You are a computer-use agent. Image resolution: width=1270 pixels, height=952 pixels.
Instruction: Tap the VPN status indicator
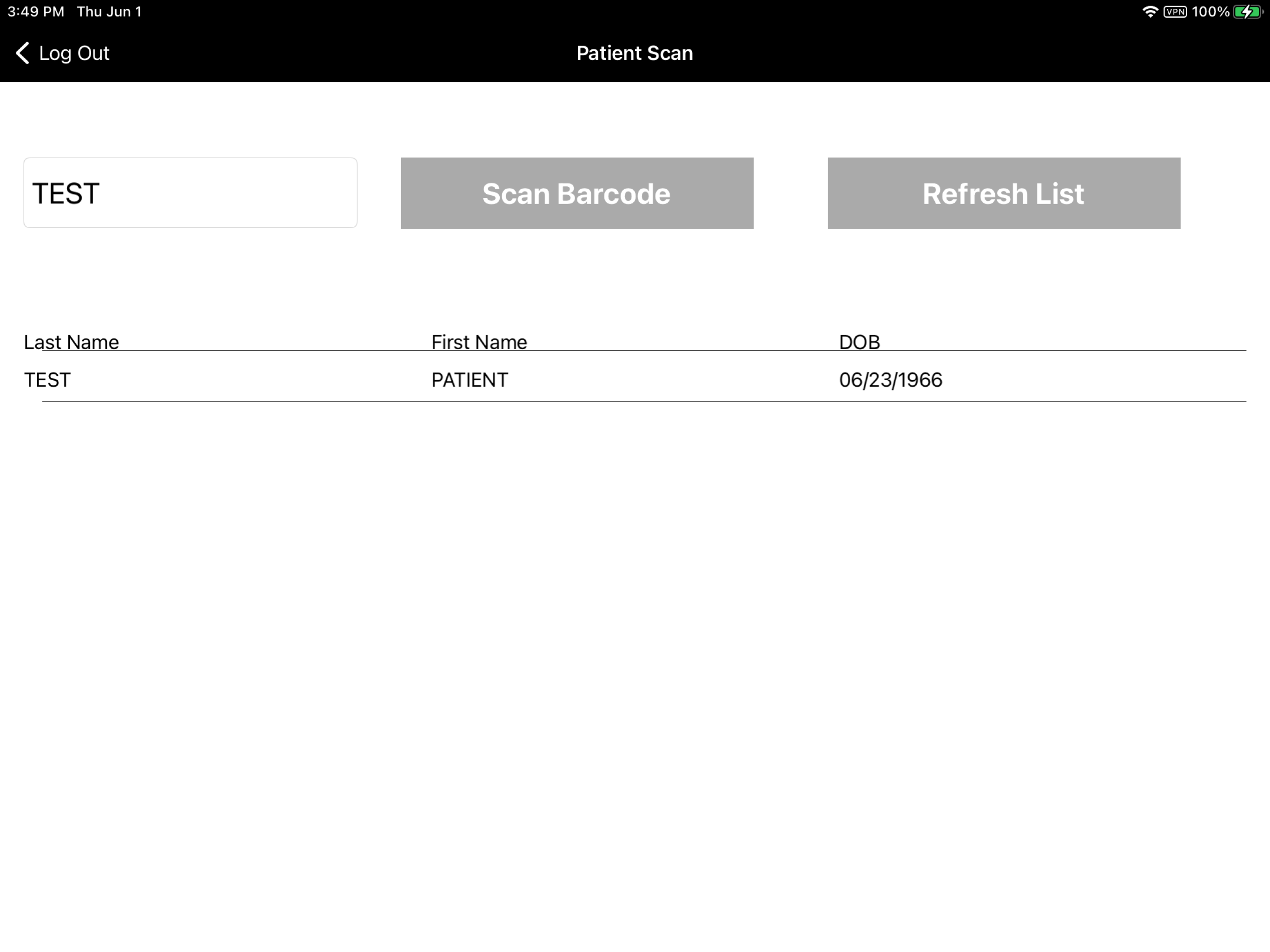tap(1175, 12)
